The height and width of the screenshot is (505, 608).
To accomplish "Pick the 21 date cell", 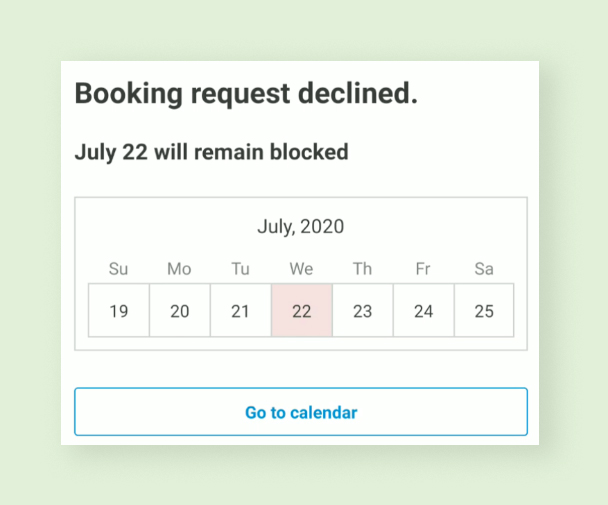I will click(x=240, y=311).
